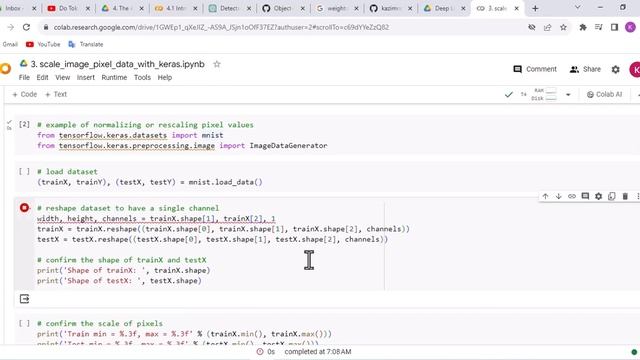Open Chrome extensions puzzle icon

pyautogui.click(x=583, y=27)
